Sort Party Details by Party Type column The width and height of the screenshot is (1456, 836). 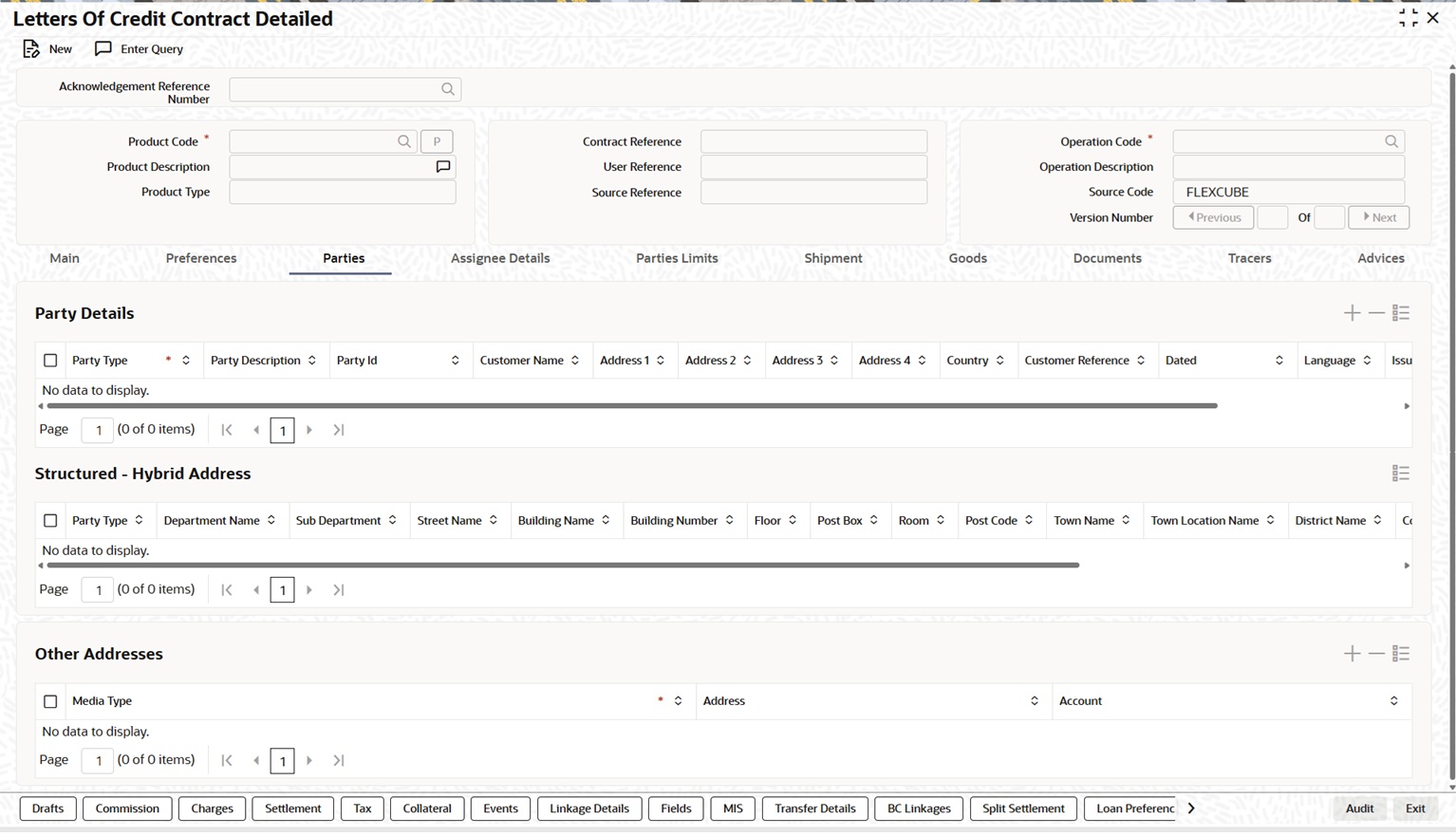186,361
